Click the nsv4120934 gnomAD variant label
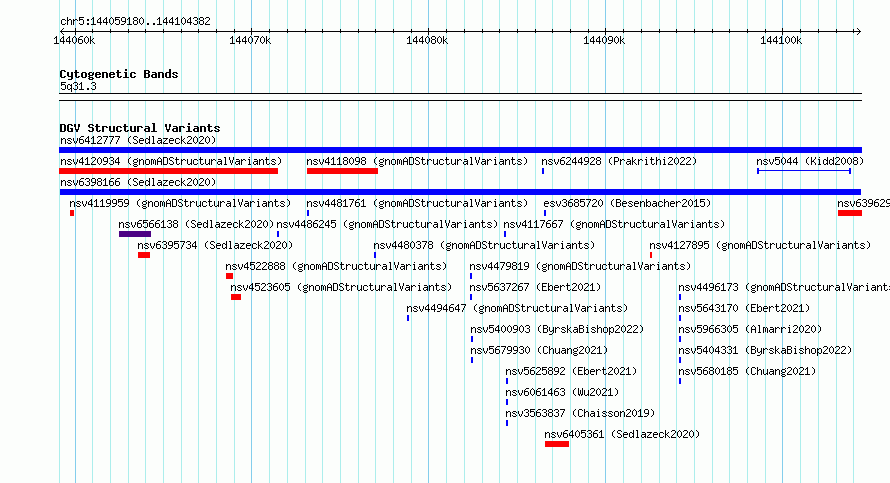This screenshot has width=890, height=483. tap(171, 161)
